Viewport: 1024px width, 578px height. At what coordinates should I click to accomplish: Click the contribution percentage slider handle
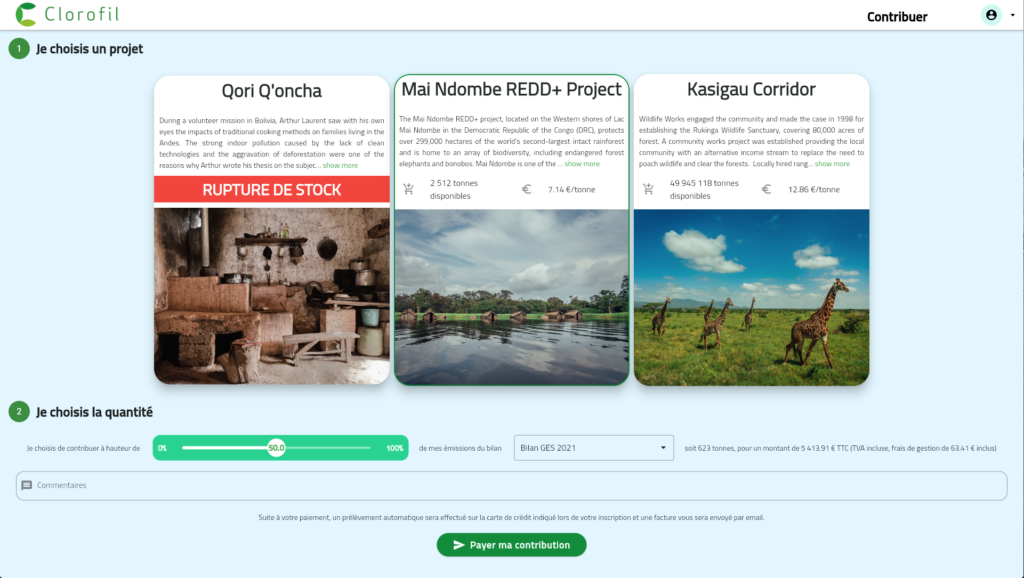point(276,448)
